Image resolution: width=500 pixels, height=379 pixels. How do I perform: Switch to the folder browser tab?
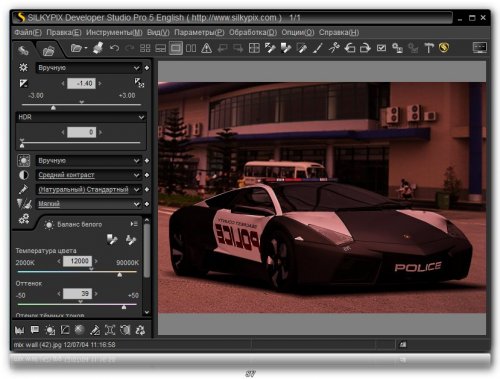click(49, 51)
